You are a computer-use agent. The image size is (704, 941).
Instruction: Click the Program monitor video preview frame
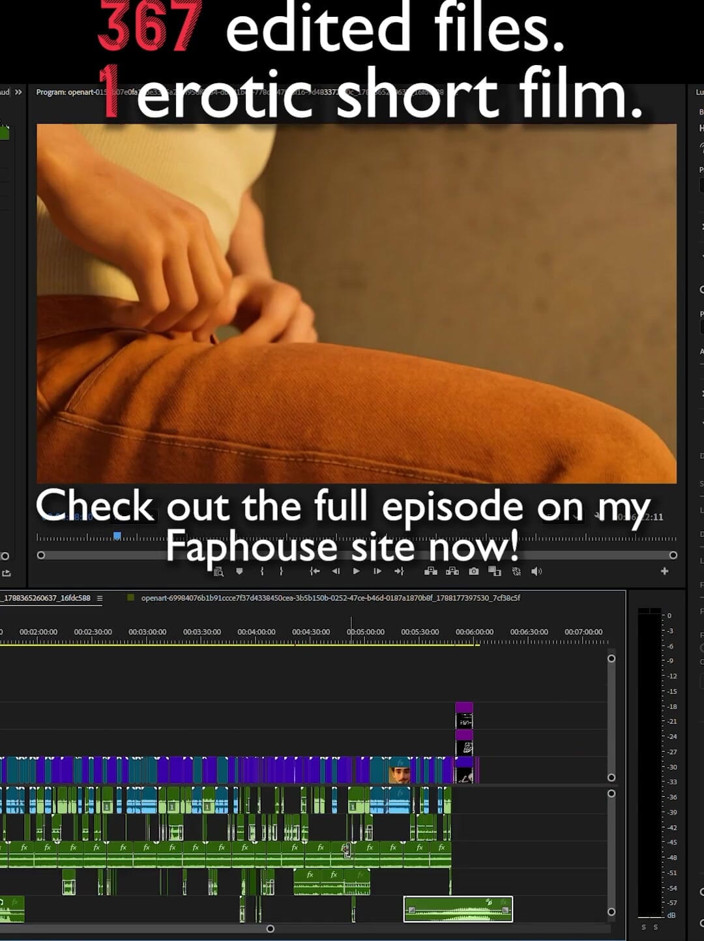(357, 303)
